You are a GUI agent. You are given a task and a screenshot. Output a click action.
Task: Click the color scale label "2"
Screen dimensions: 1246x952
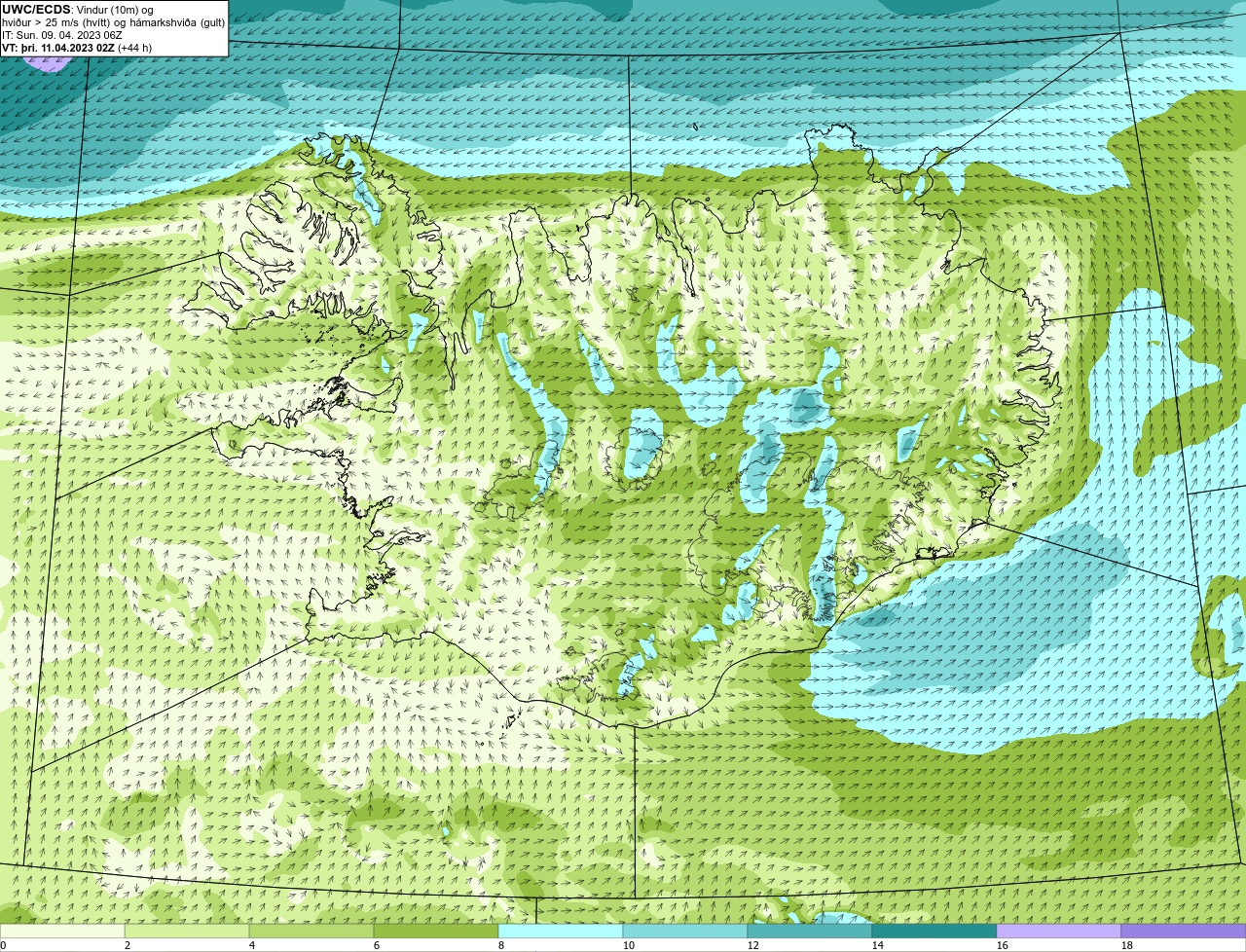tap(128, 945)
